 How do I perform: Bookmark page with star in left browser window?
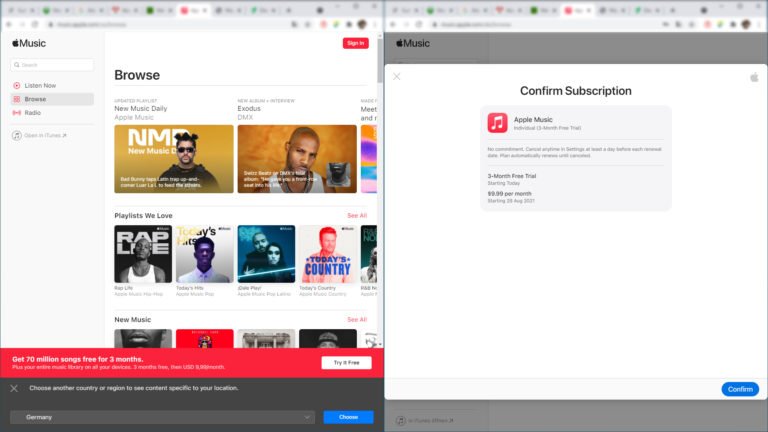pyautogui.click(x=308, y=24)
